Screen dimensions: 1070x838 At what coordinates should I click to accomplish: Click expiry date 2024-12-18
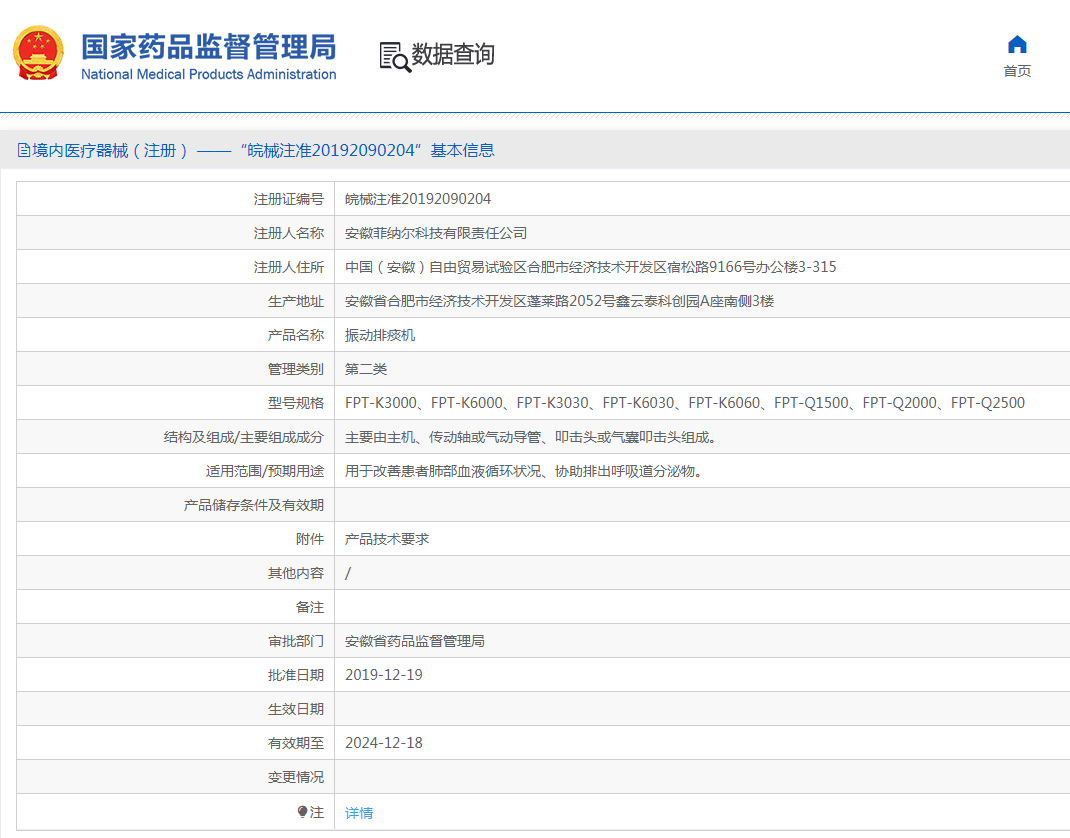384,743
